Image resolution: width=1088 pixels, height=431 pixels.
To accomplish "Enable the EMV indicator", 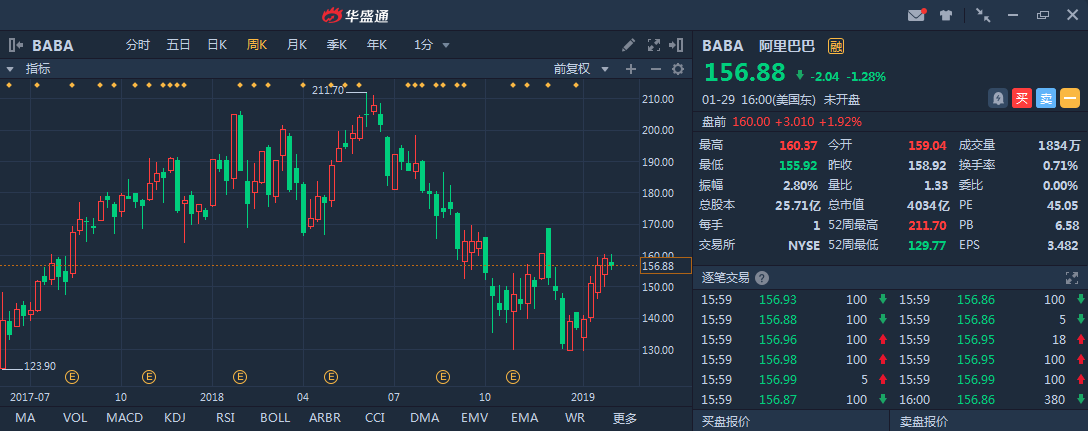I will 475,418.
